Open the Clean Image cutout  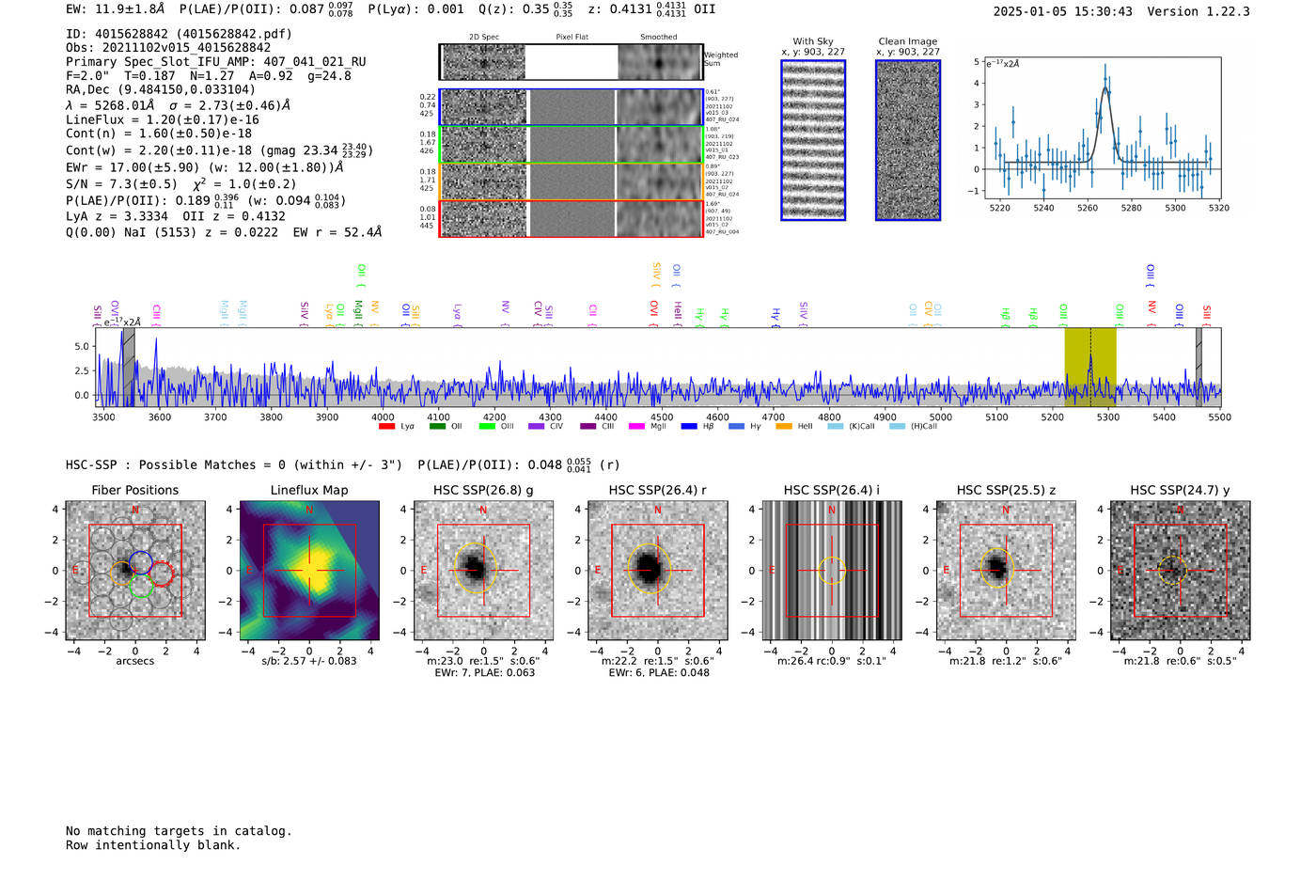point(908,140)
